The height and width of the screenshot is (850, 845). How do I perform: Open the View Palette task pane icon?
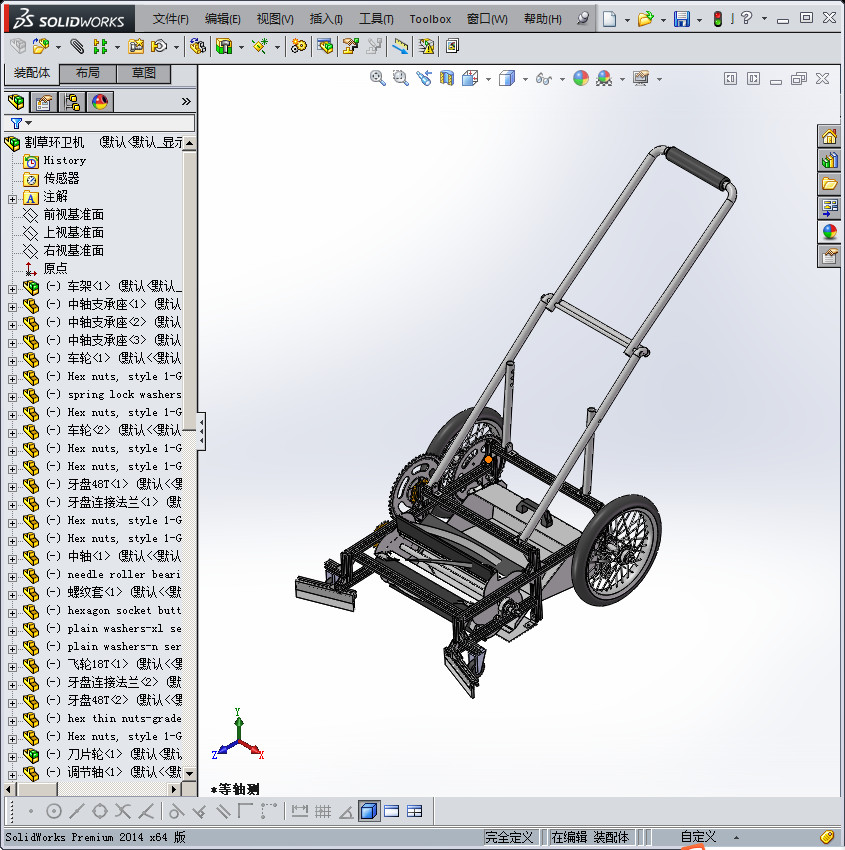pyautogui.click(x=829, y=208)
